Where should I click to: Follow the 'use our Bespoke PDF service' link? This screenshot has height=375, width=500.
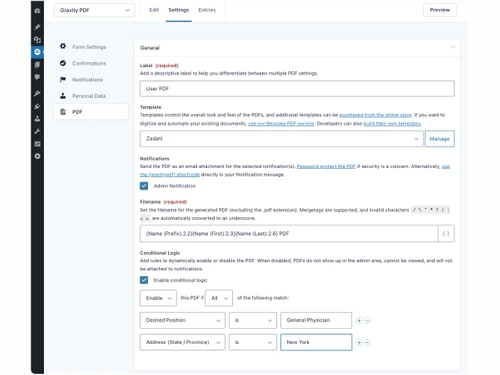tap(281, 123)
